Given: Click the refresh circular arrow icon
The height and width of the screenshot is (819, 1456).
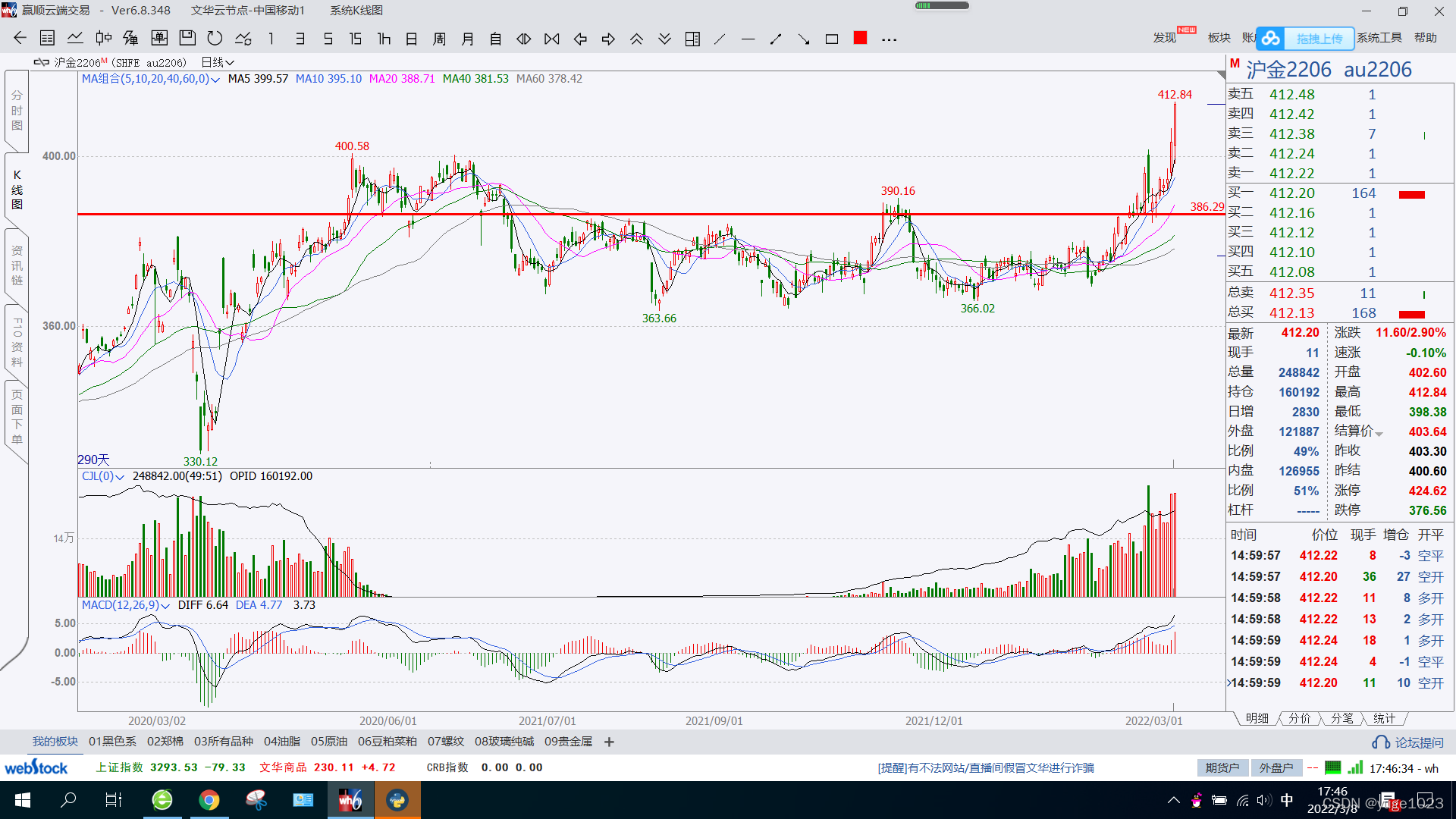Looking at the screenshot, I should [x=215, y=39].
